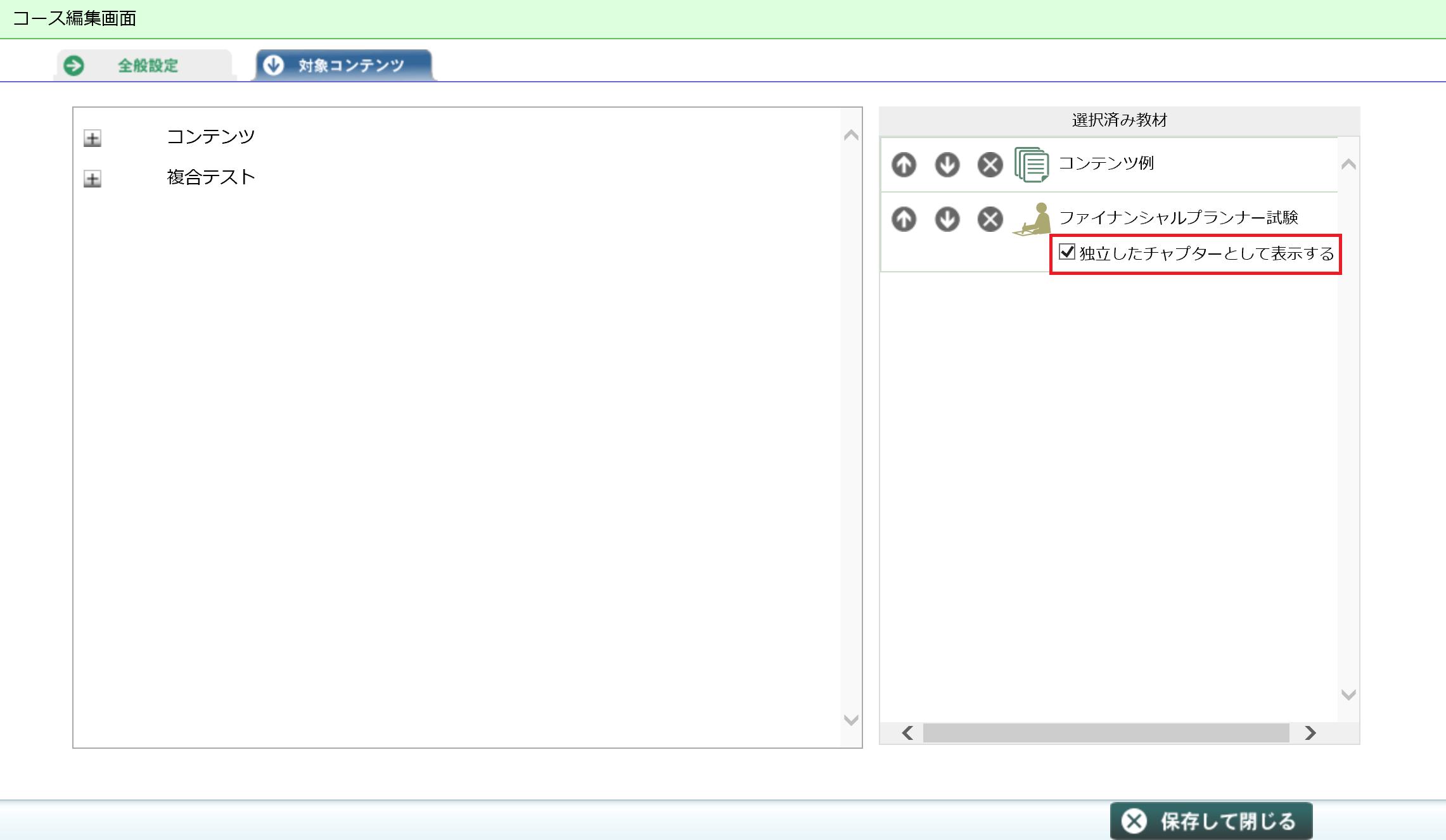Image resolution: width=1446 pixels, height=840 pixels.
Task: Expand the 複合テスト tree node
Action: [93, 179]
